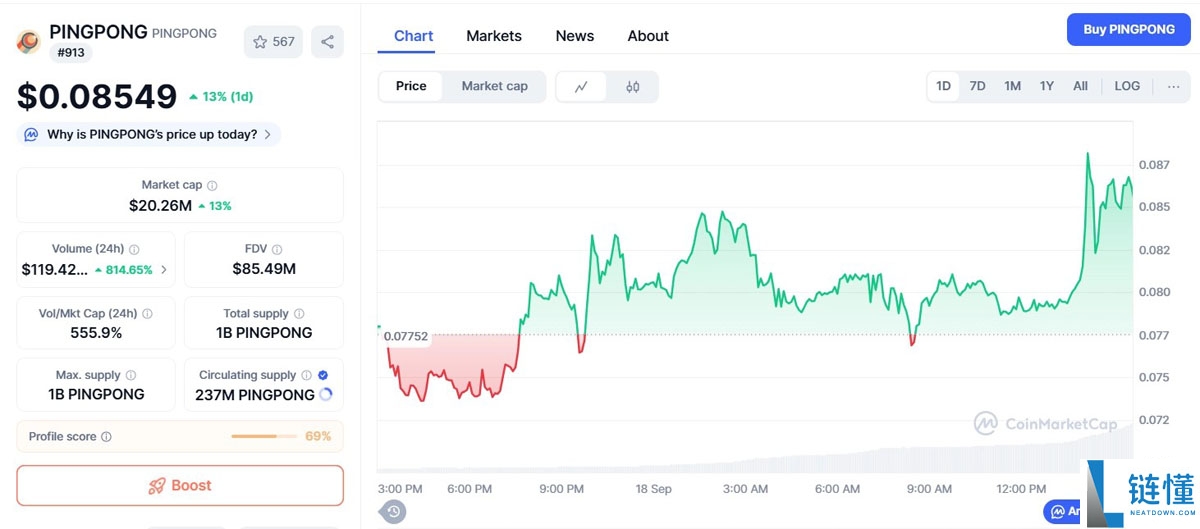Click the $20.26M market cap value
This screenshot has width=1200, height=529.
160,206
